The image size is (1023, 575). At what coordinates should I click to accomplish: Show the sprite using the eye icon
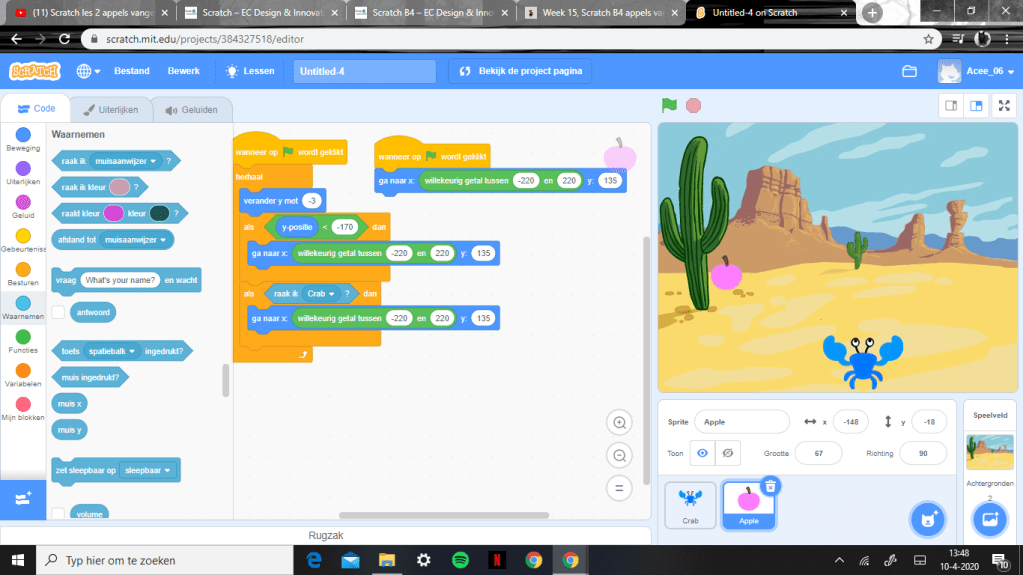pos(702,453)
